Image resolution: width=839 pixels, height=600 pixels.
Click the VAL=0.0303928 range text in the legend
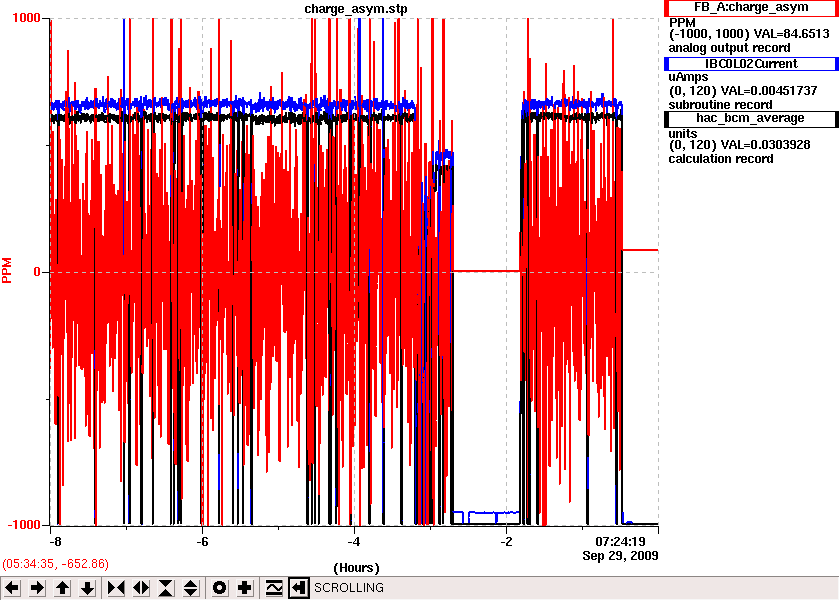(739, 145)
